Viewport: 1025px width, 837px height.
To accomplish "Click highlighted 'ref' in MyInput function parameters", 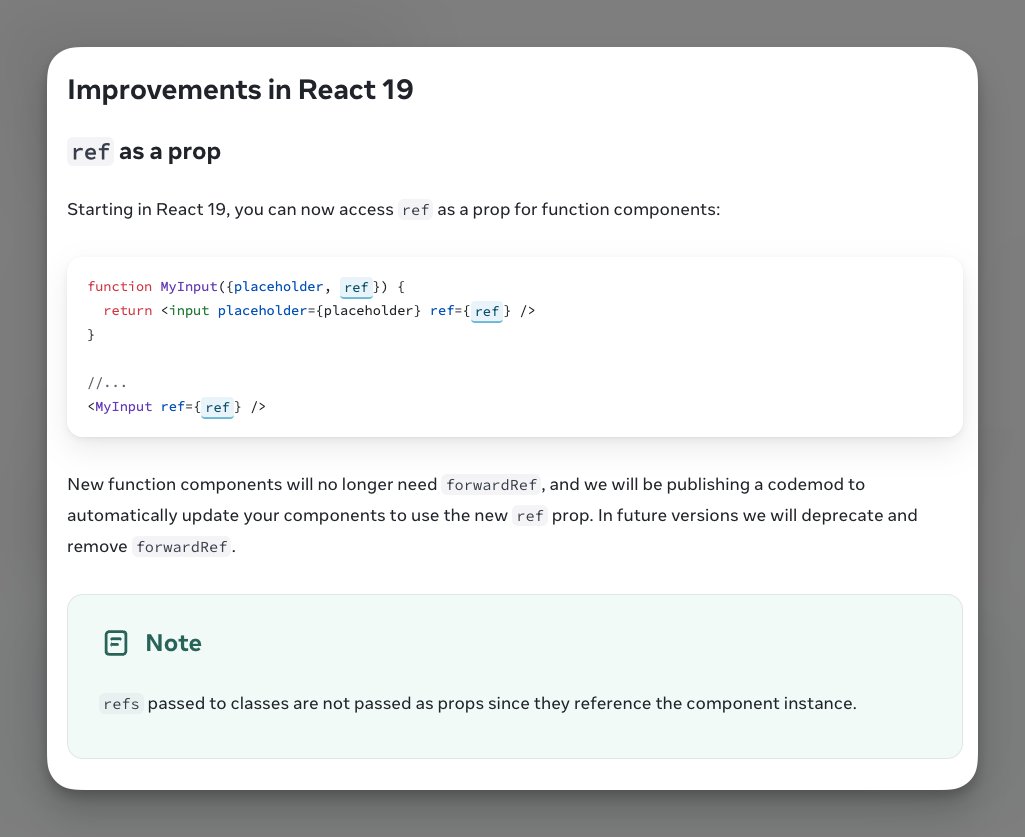I will point(356,287).
